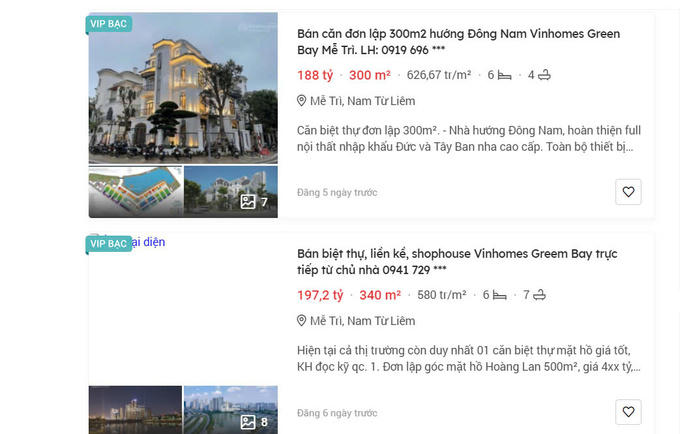Click location pin icon in first listing
680x434 pixels.
coord(301,101)
